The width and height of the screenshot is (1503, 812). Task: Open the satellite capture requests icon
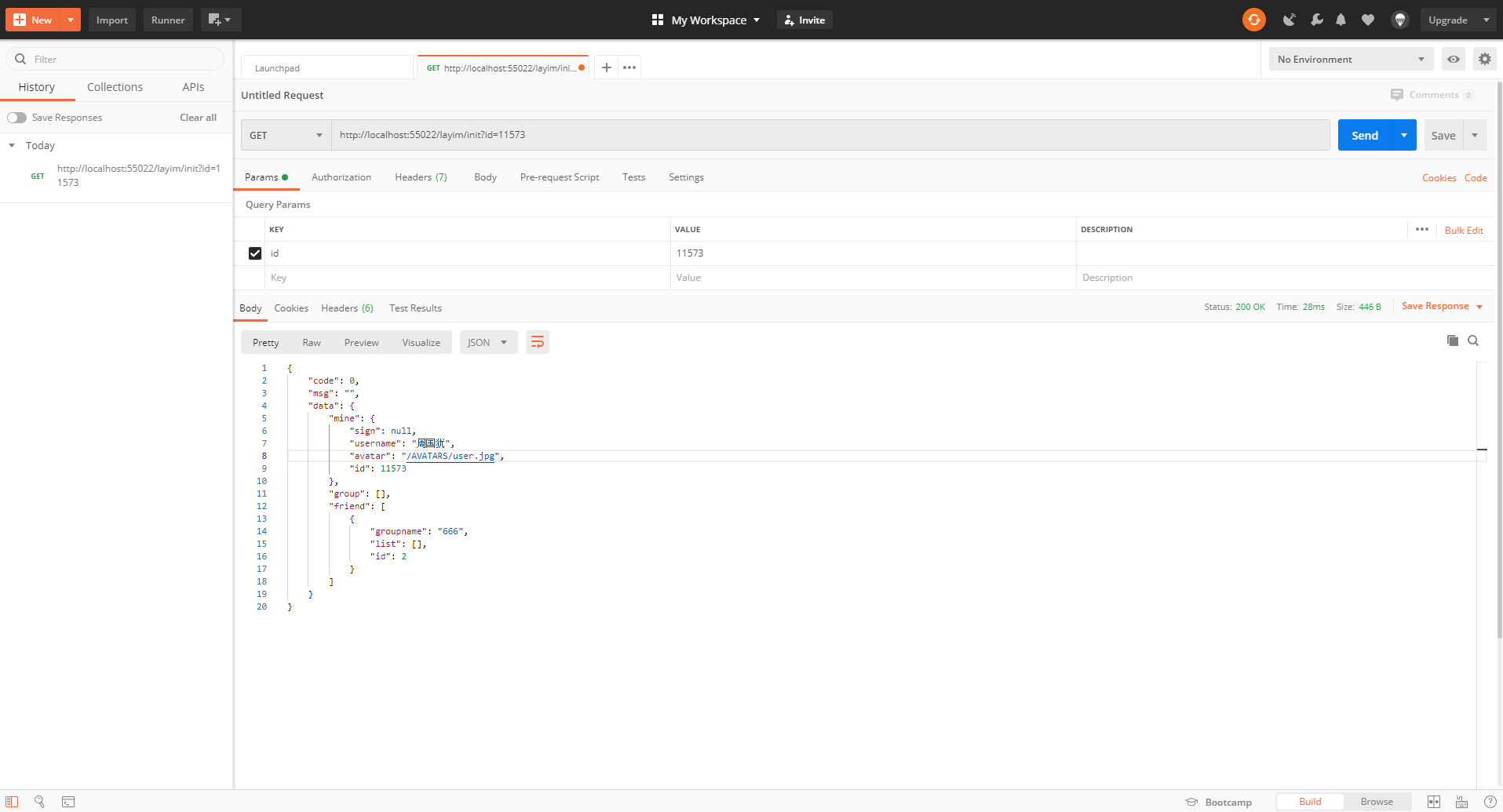[x=1289, y=20]
